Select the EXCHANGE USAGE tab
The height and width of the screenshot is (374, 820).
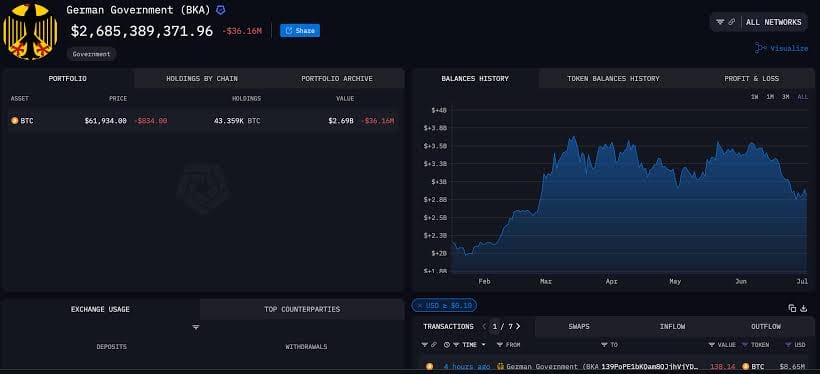100,309
